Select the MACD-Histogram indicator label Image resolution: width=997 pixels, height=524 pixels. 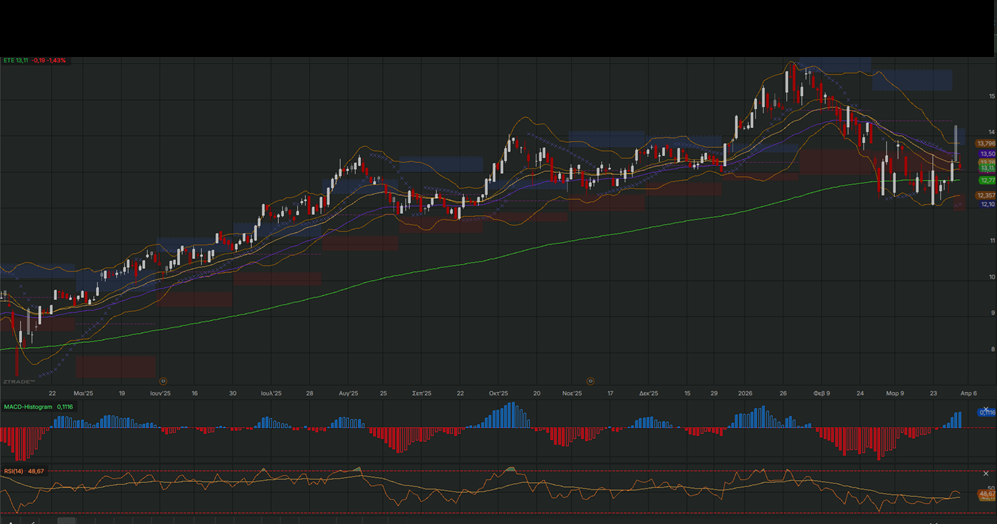[x=28, y=406]
